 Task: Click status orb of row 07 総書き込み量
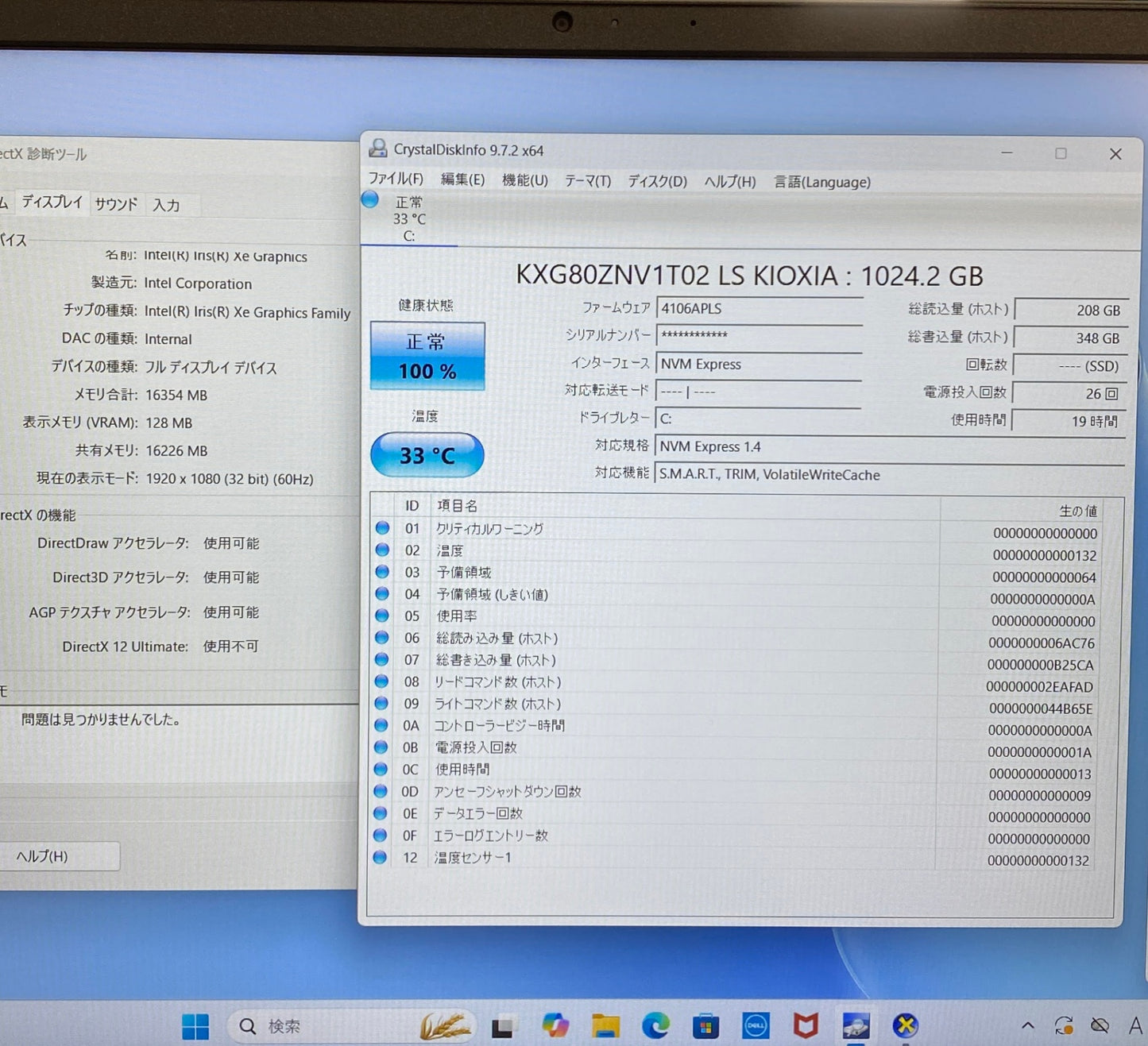pos(382,659)
